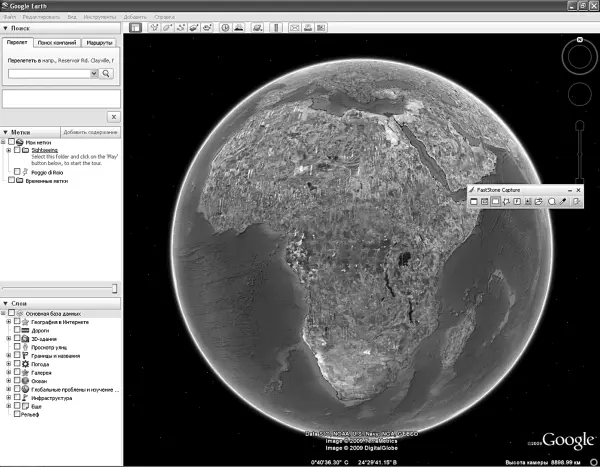Toggle the Foggio di Roio placemark checkbox

(x=17, y=171)
